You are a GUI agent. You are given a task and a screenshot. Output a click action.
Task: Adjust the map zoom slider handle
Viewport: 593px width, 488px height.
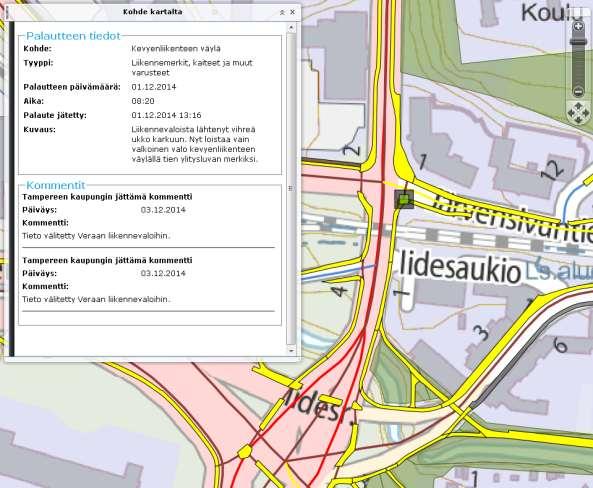[x=578, y=41]
